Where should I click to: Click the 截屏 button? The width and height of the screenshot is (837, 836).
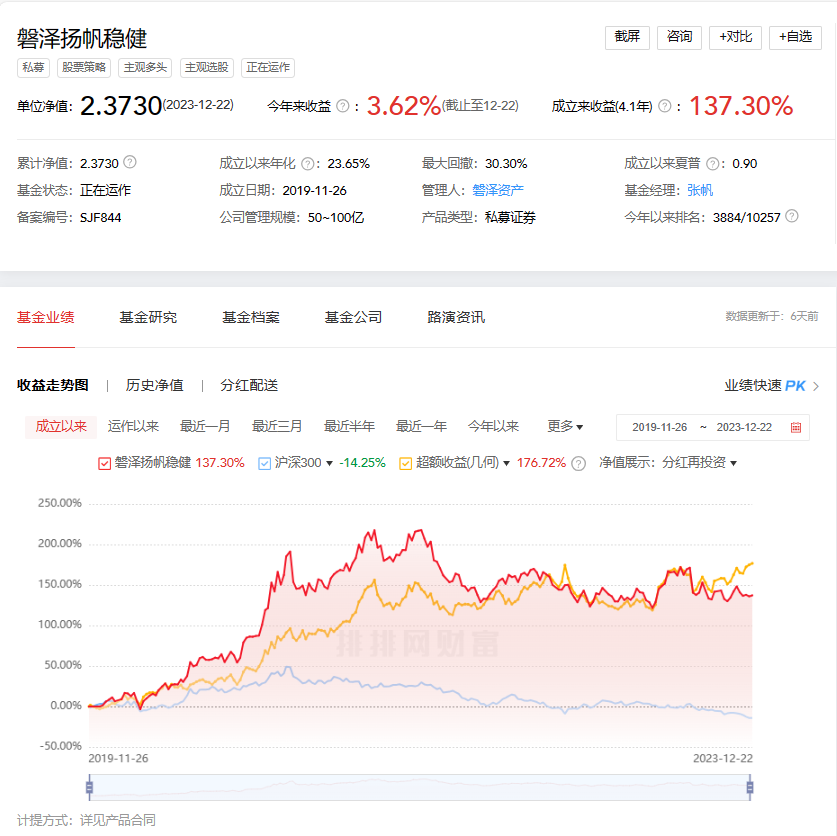coord(627,37)
